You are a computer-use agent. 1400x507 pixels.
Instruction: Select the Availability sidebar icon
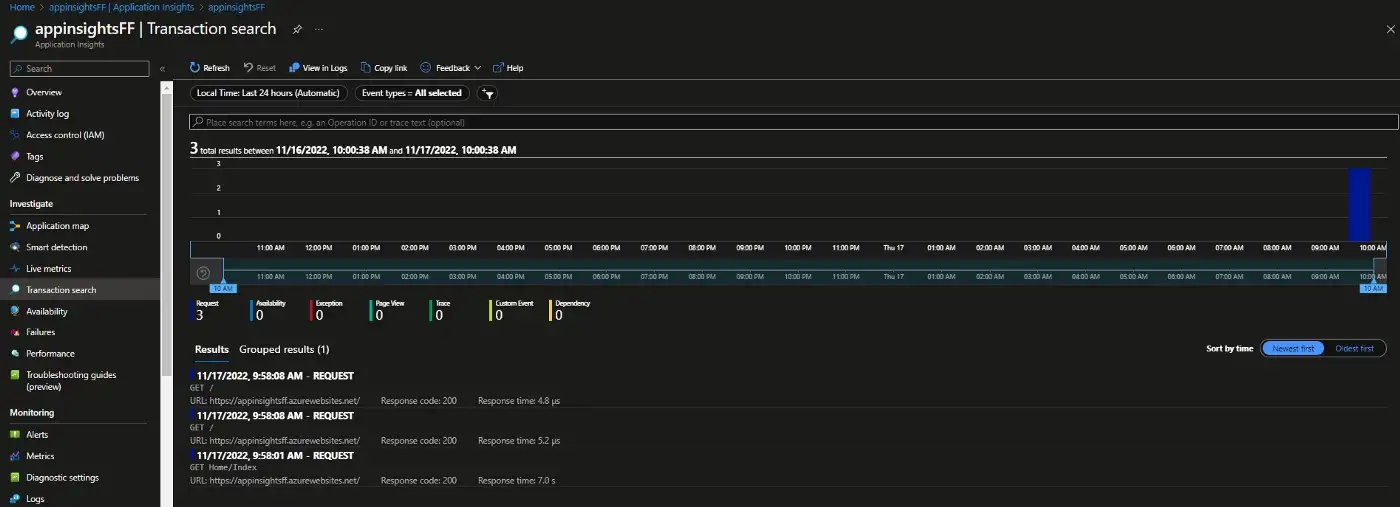coord(15,311)
